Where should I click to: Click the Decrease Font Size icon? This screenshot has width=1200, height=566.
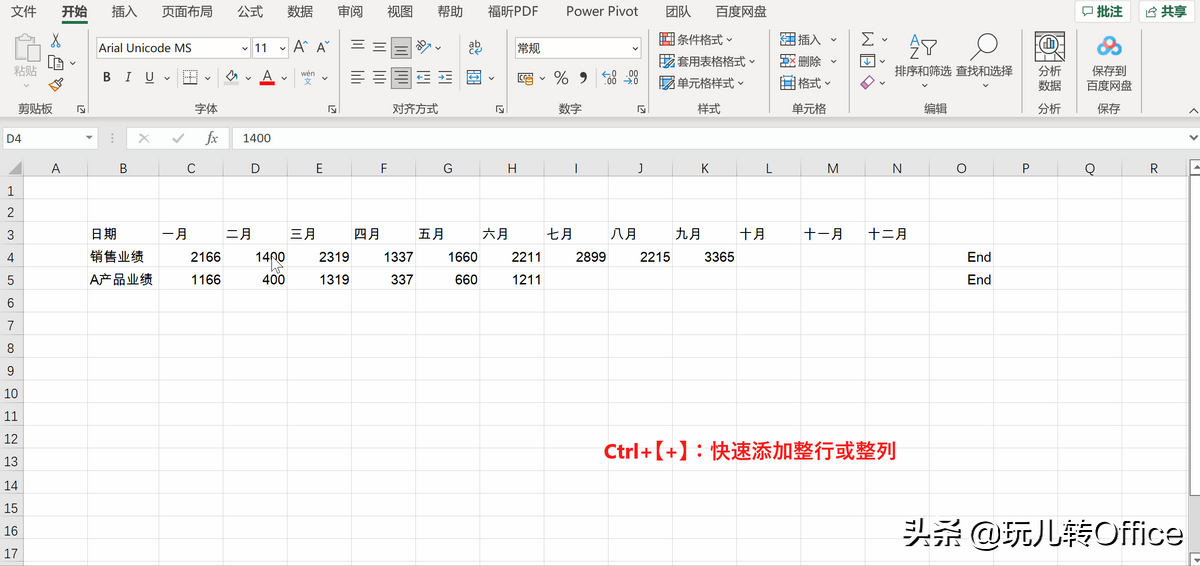pos(324,47)
